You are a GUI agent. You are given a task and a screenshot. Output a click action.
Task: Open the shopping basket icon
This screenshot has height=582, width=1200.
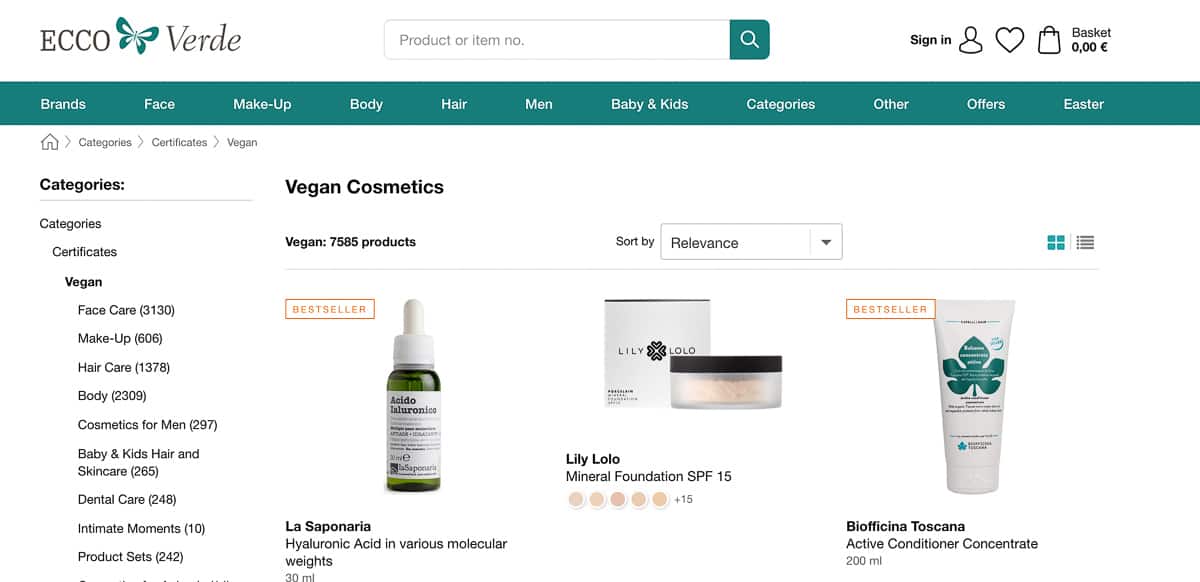(x=1048, y=39)
